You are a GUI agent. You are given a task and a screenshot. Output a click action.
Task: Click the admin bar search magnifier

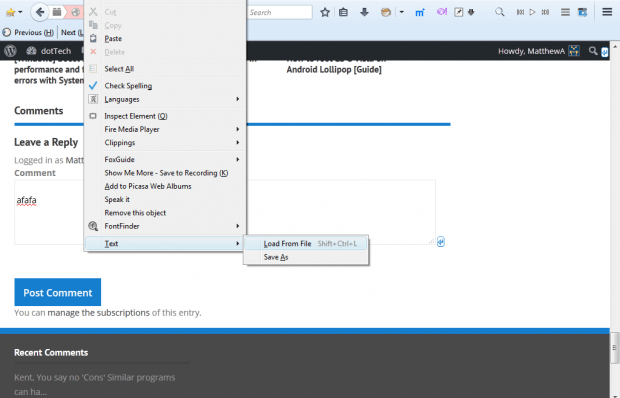[592, 51]
